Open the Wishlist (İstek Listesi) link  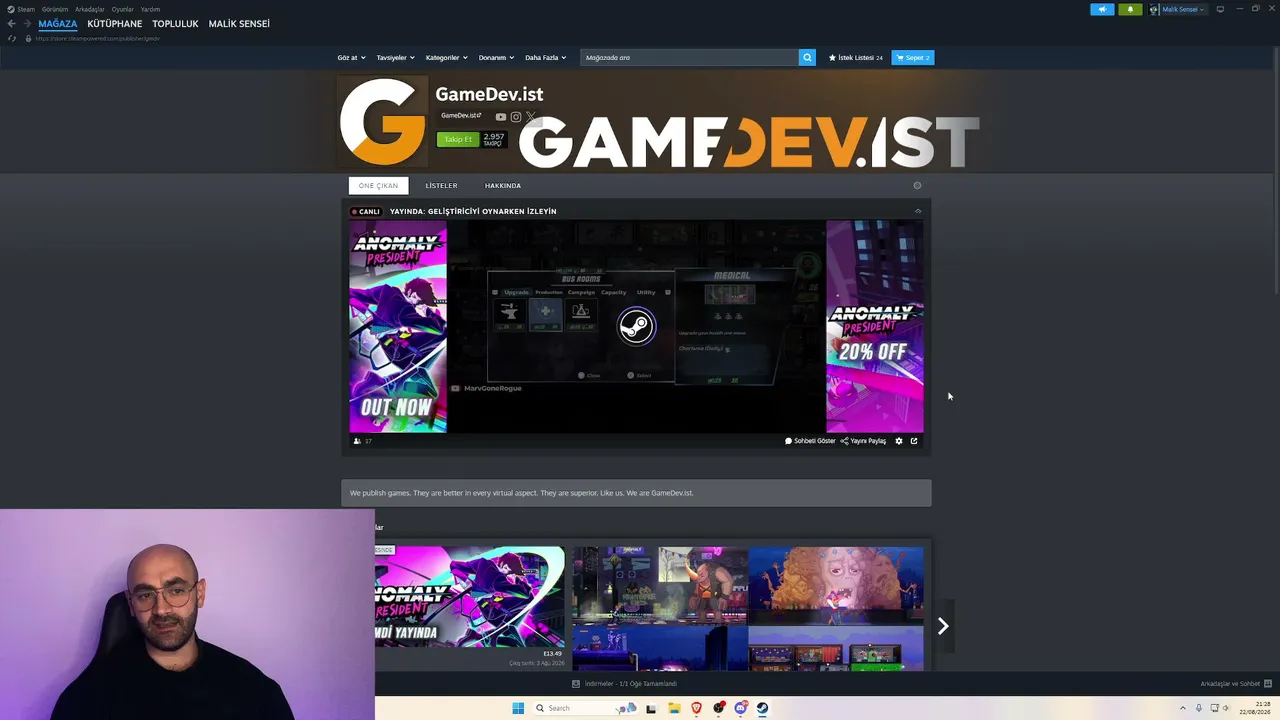(x=856, y=58)
